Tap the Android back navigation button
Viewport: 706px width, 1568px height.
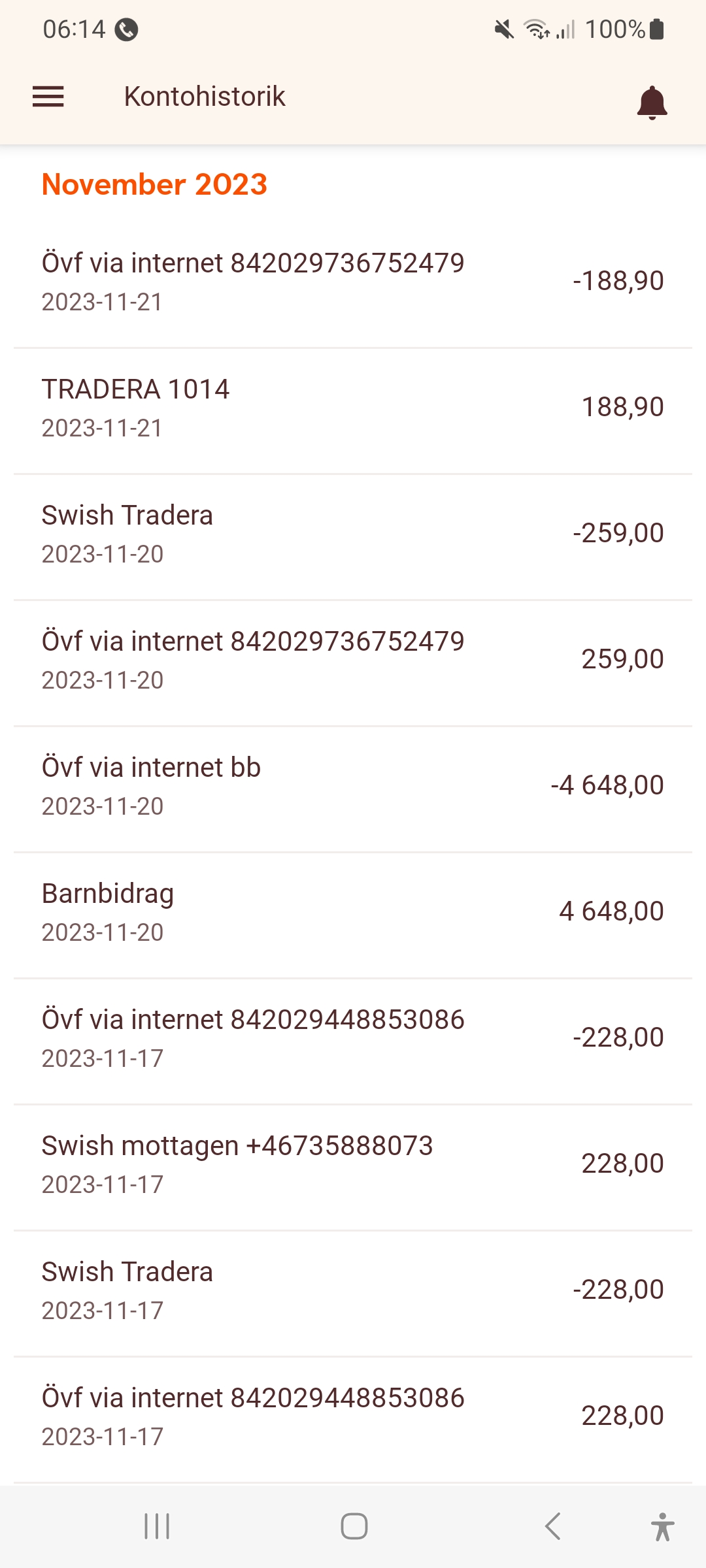[x=552, y=1526]
